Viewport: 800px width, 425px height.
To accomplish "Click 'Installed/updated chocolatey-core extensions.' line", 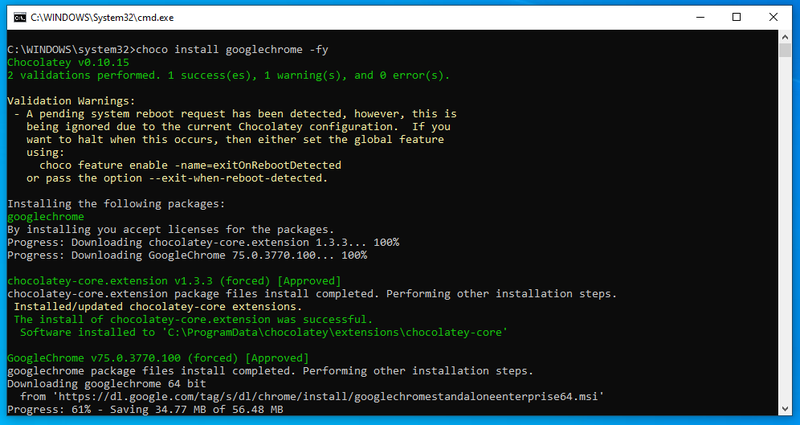I will 158,307.
